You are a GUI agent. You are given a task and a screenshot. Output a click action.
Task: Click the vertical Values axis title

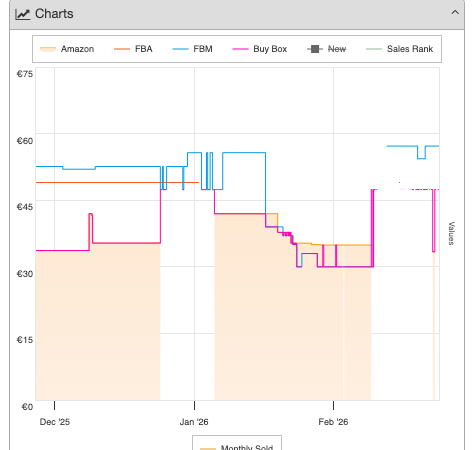451,233
